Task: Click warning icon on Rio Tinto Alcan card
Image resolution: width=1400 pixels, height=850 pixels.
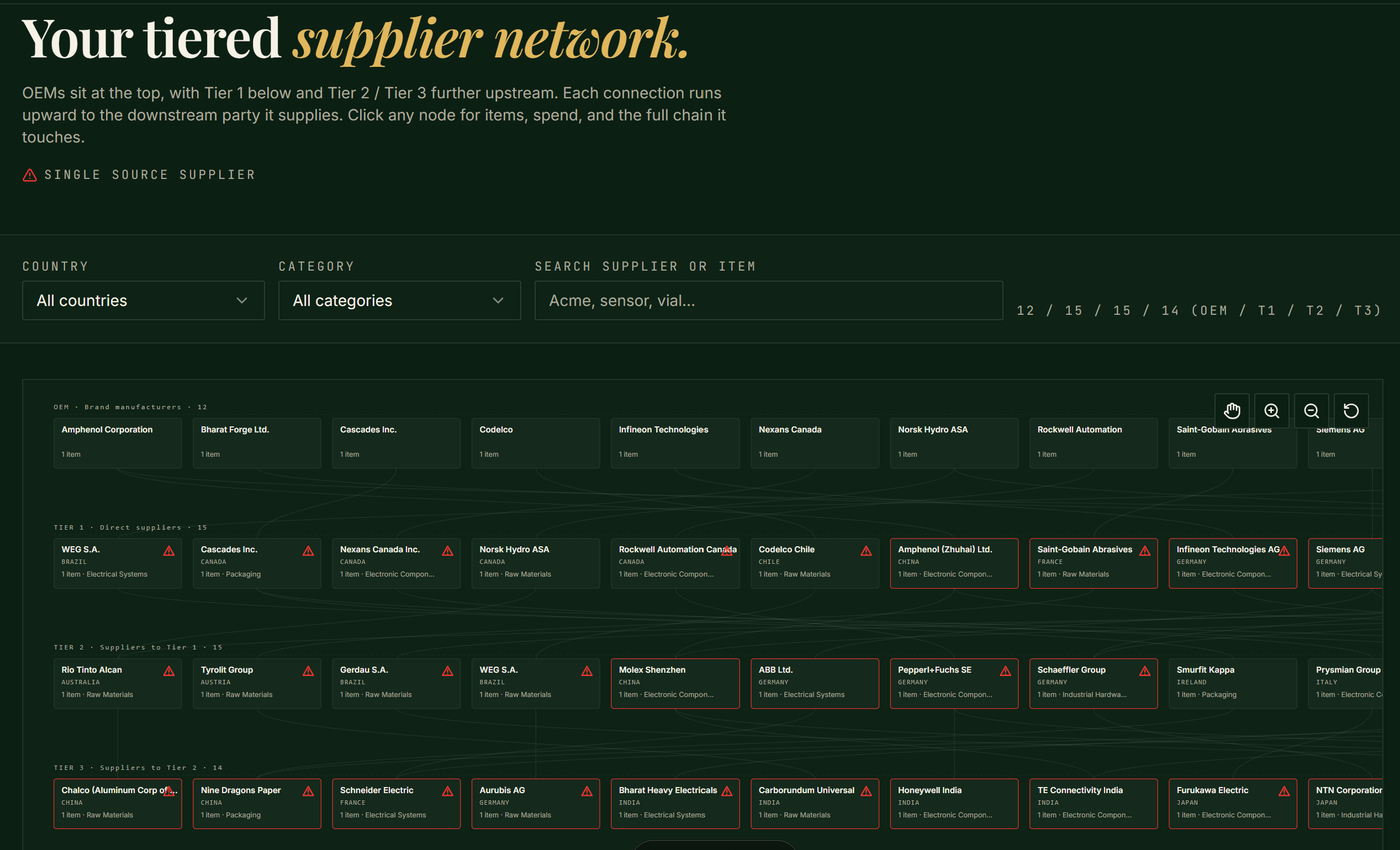Action: [x=169, y=671]
